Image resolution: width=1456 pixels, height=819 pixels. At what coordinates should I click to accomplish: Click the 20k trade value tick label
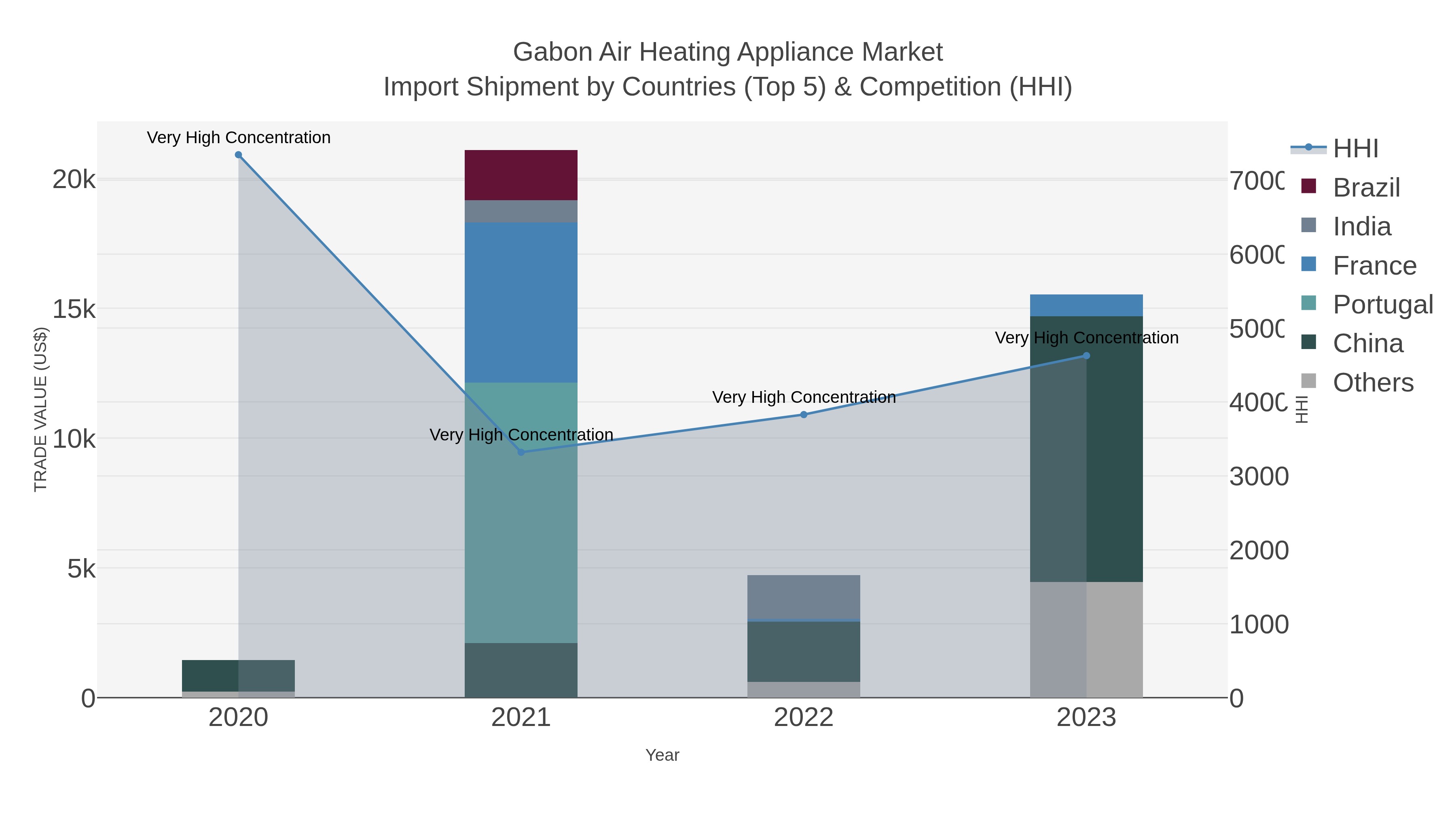74,180
